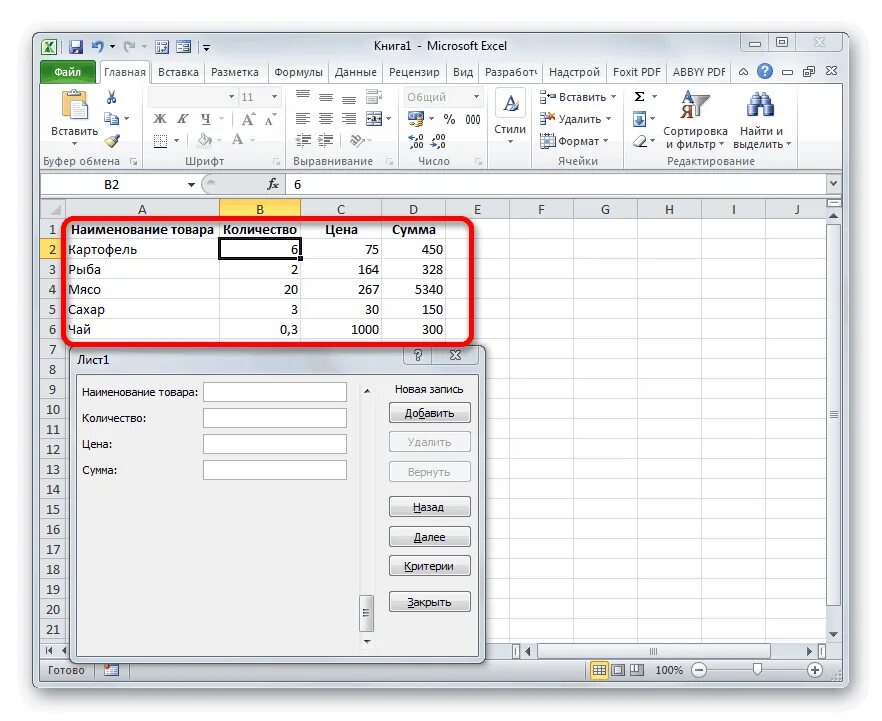Toggle Italic (К) formatting
Screen dimensions: 882x721
[183, 119]
